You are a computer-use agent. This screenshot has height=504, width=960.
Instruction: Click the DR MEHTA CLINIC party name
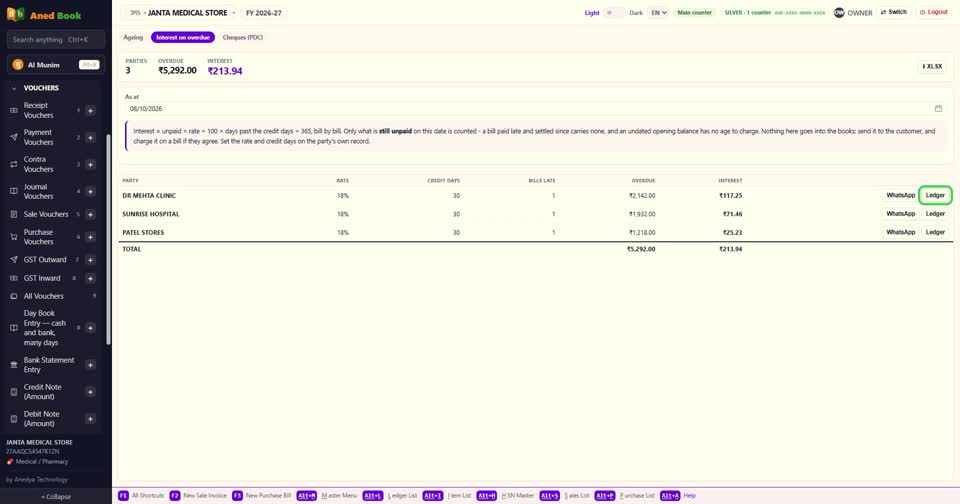pos(149,196)
